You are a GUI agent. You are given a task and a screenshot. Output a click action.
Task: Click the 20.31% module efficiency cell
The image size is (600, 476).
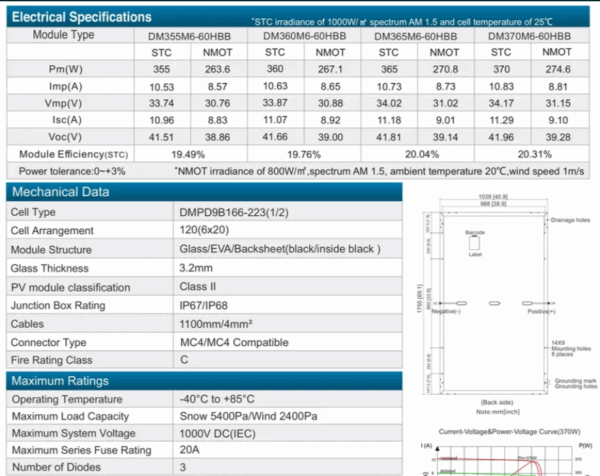(x=535, y=155)
